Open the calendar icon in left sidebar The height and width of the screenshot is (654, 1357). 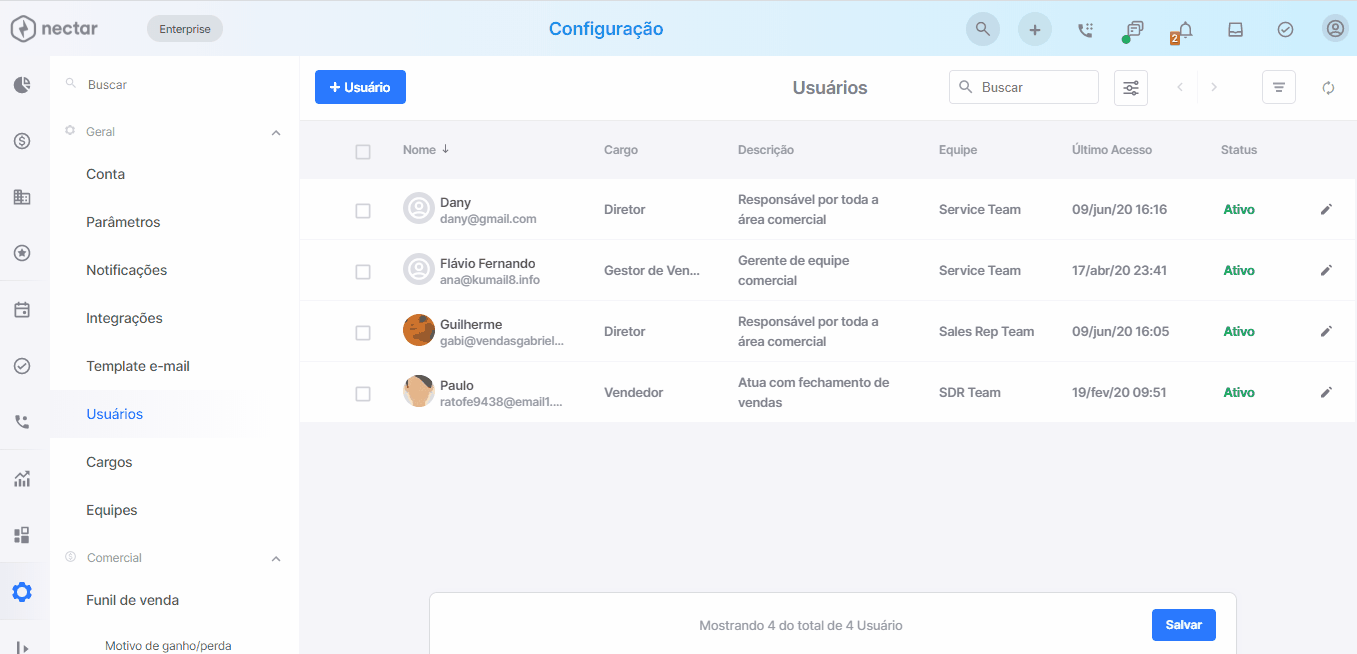click(x=22, y=310)
